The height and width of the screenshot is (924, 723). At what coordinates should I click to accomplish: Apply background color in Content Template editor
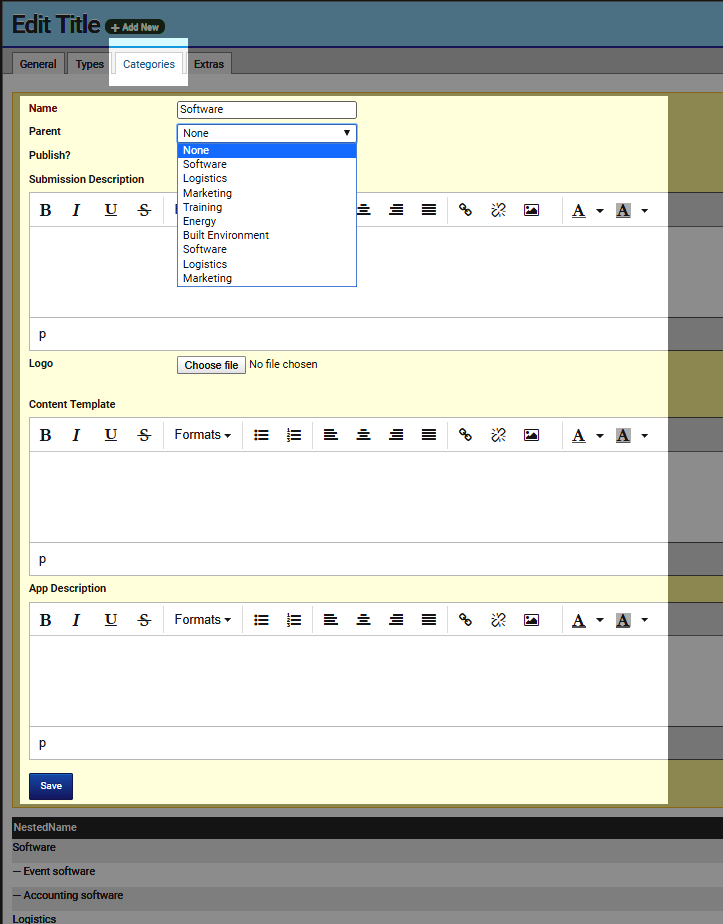pos(623,435)
